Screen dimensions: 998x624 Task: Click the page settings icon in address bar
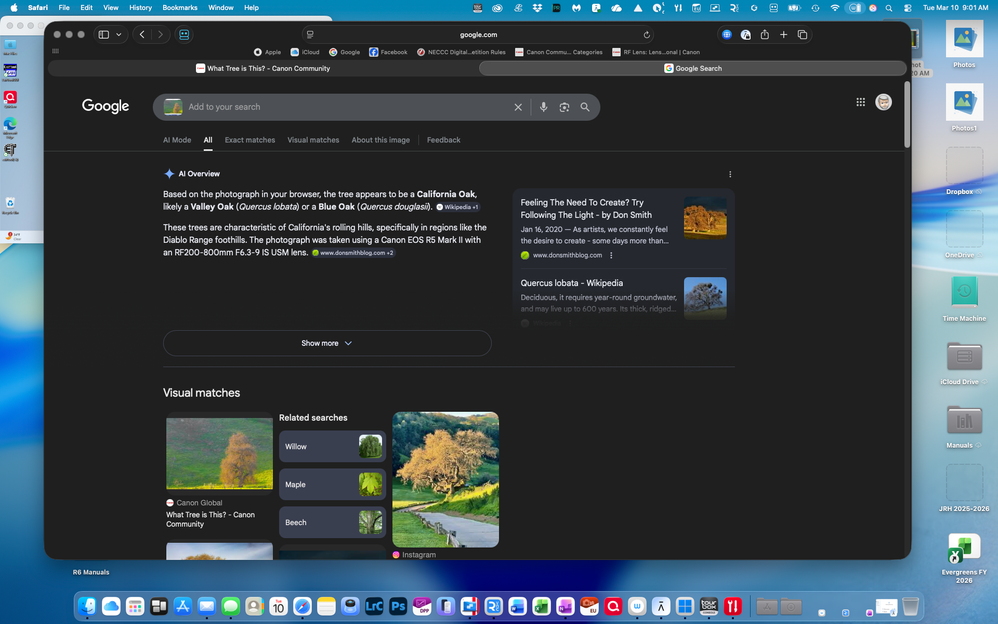(310, 35)
